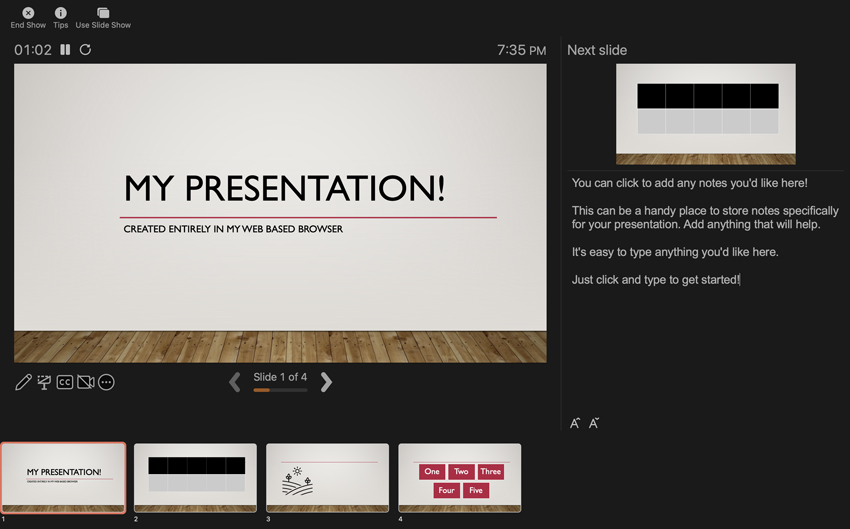Click the clock reading 7:35 PM
The width and height of the screenshot is (850, 529).
point(521,50)
